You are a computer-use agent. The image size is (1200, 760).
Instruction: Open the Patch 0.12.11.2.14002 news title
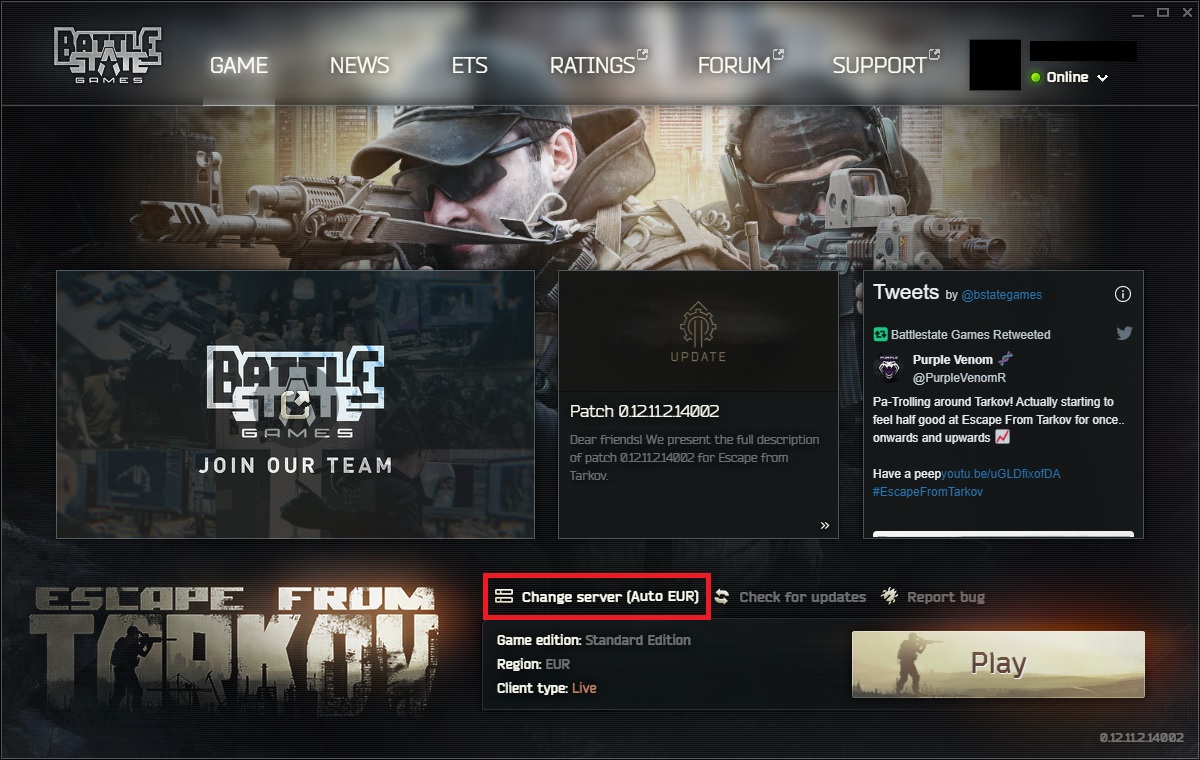pyautogui.click(x=645, y=411)
